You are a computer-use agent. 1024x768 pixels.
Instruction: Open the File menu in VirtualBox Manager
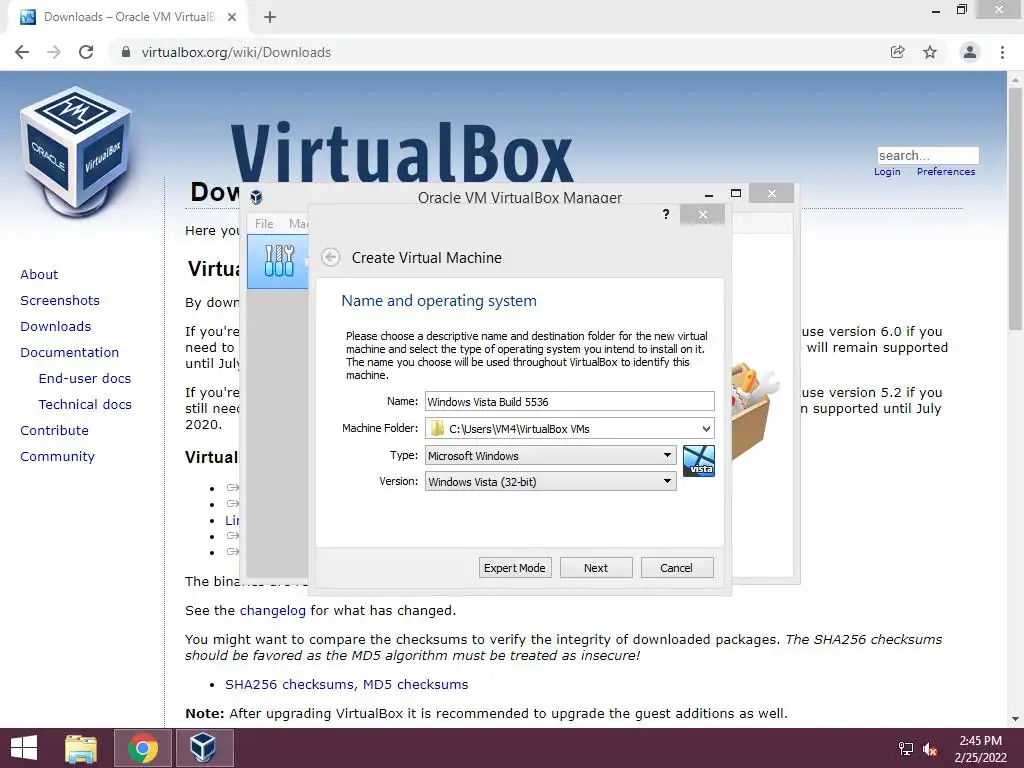(264, 223)
